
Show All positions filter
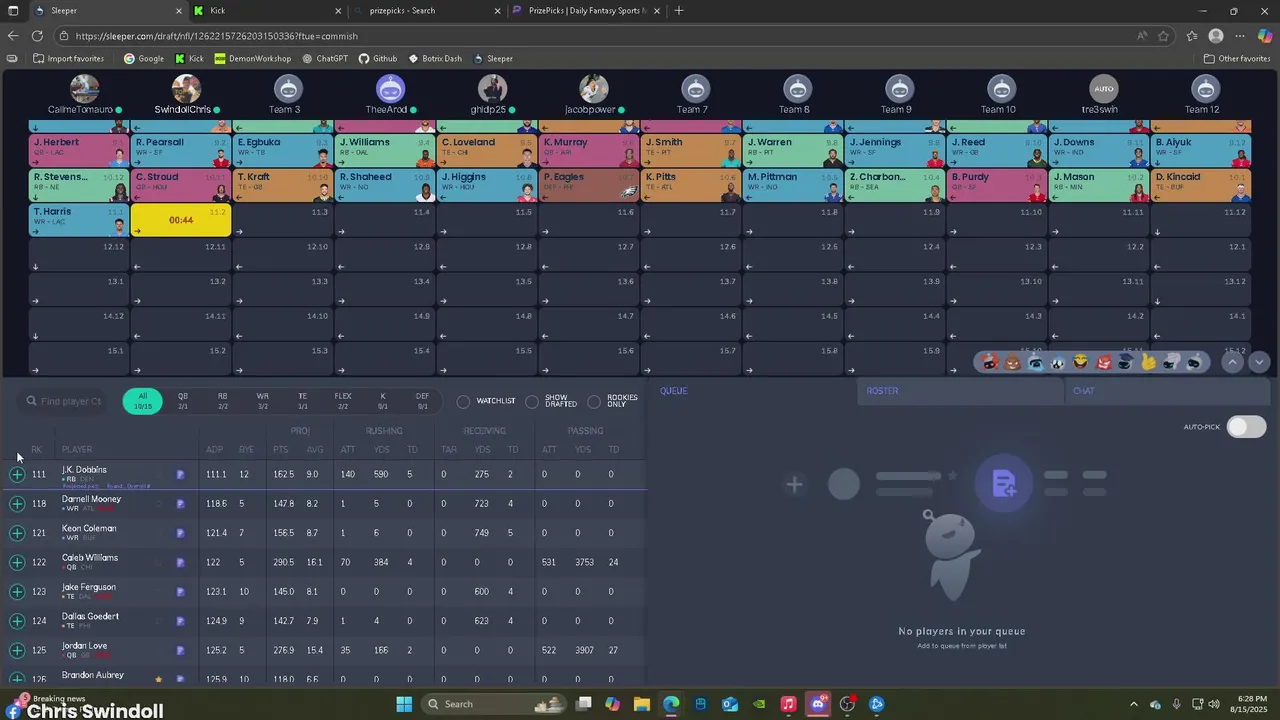tap(143, 401)
